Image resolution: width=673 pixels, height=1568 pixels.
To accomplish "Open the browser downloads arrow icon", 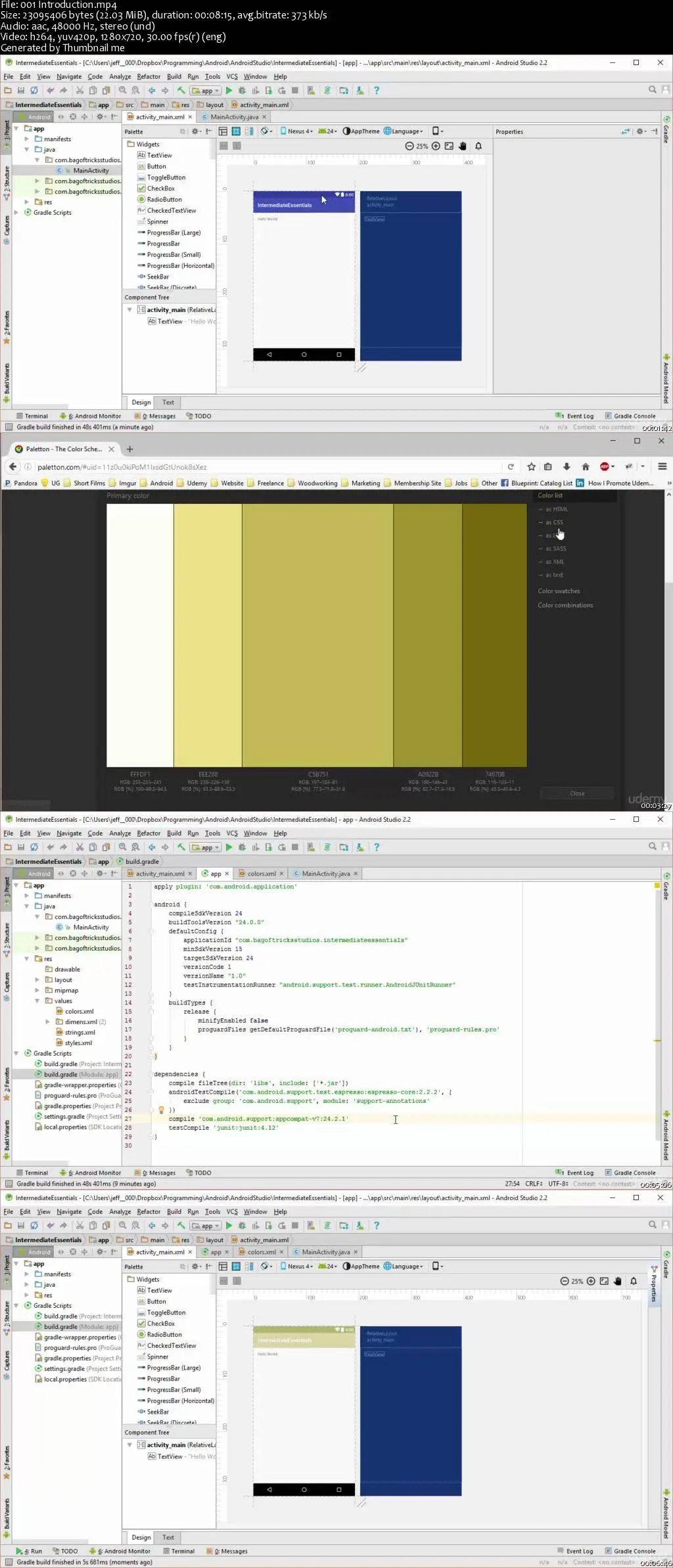I will (567, 466).
